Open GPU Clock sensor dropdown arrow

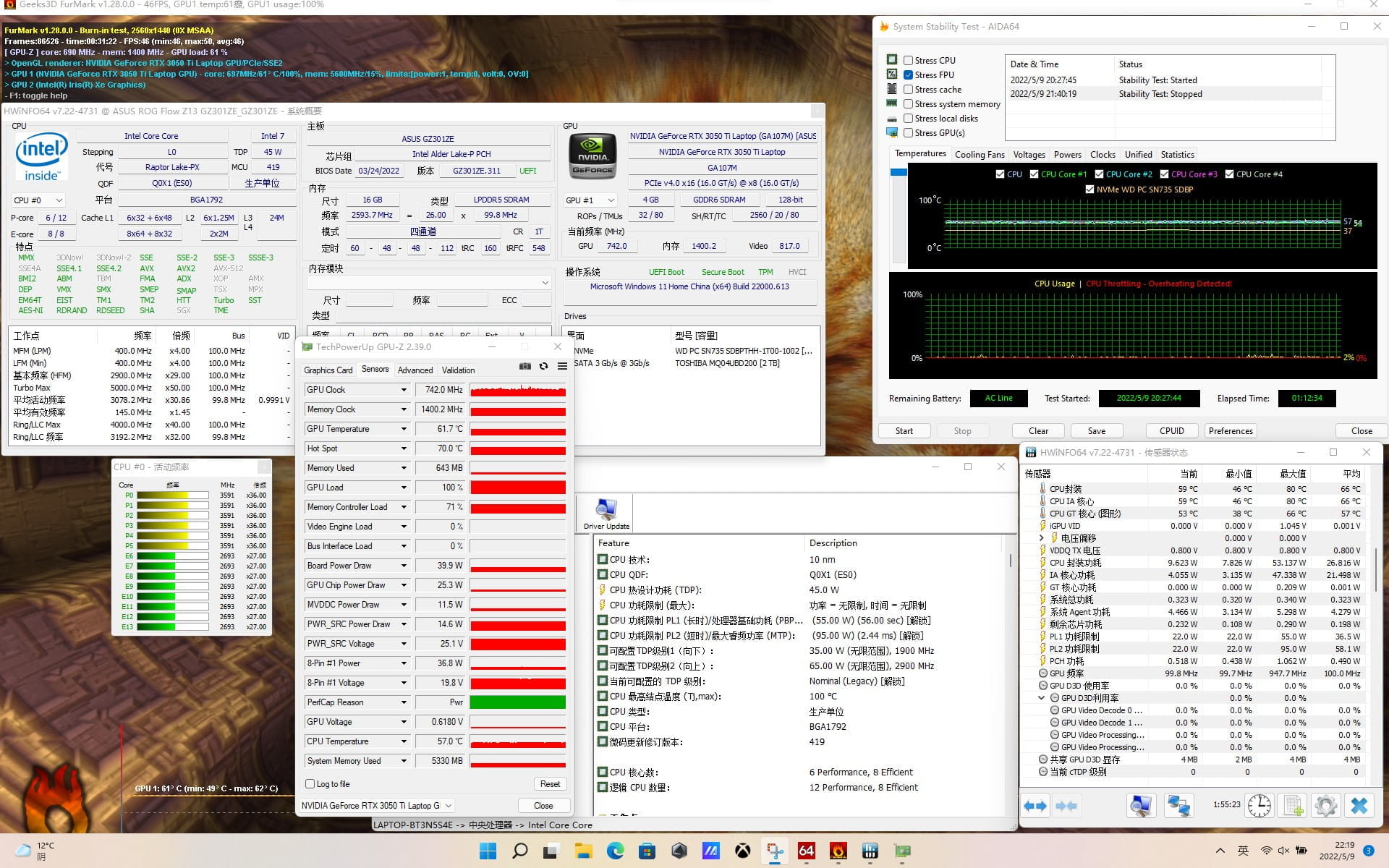[404, 390]
